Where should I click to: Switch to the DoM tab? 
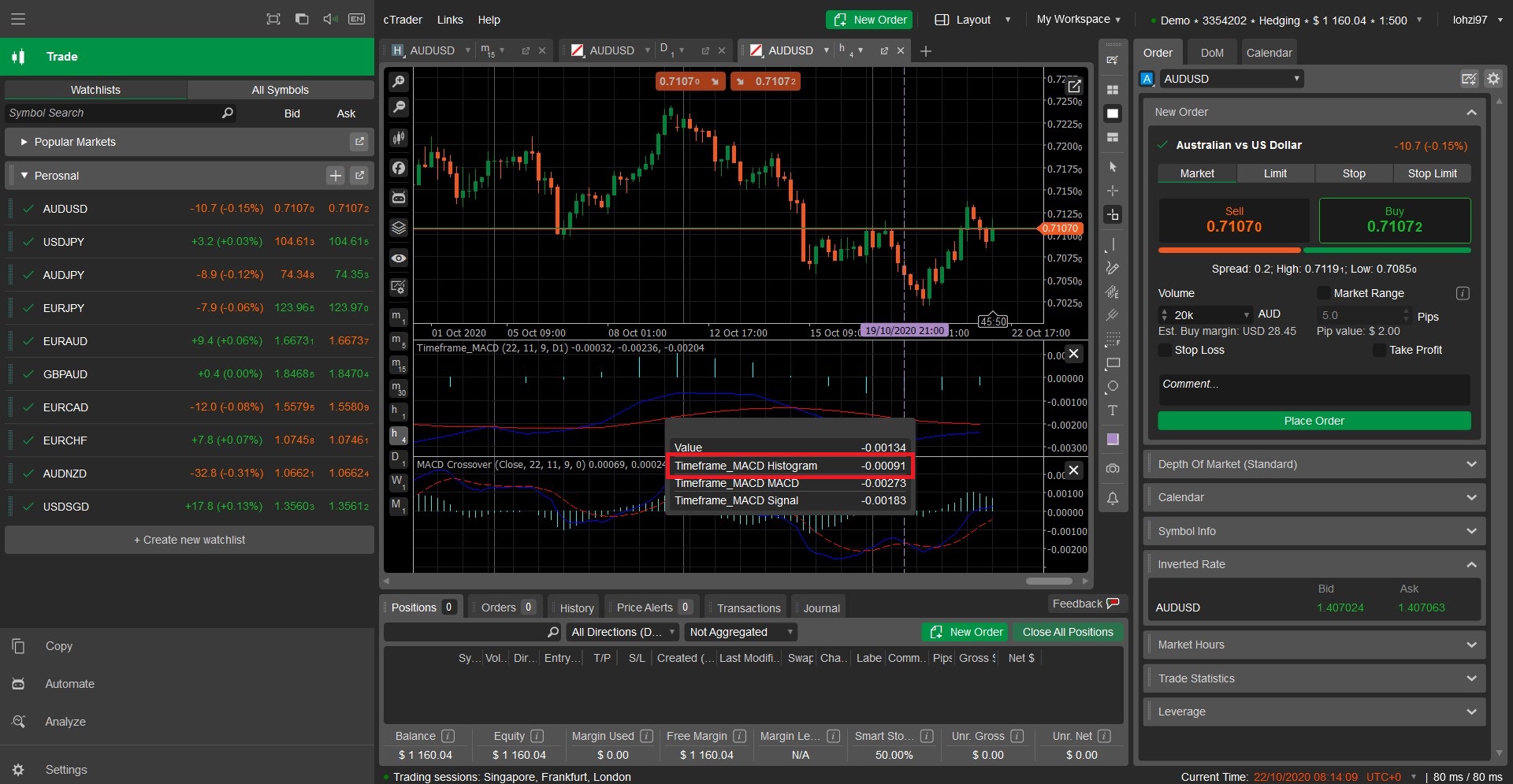tap(1212, 53)
